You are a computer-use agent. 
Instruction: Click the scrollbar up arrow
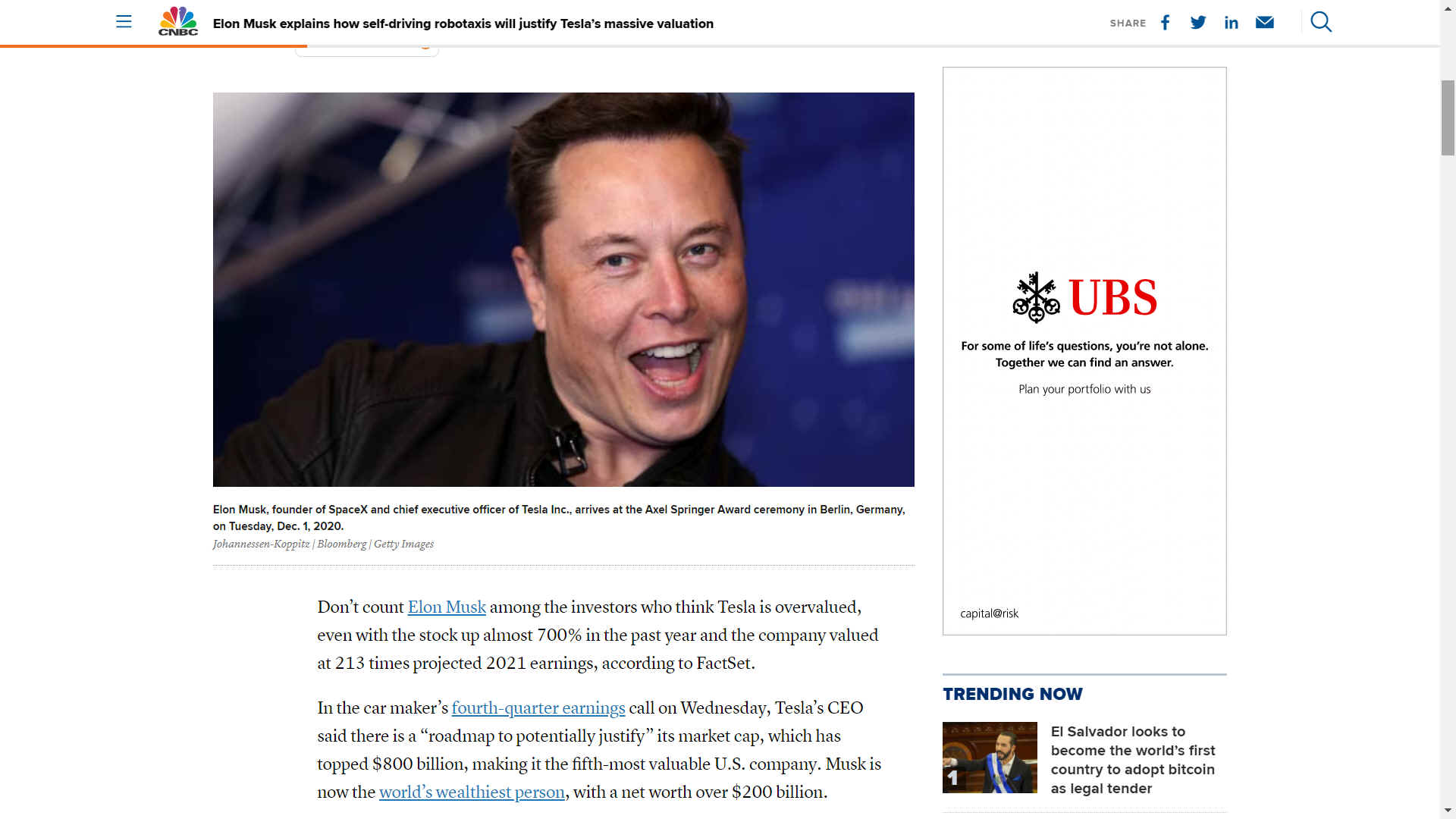[x=1448, y=7]
